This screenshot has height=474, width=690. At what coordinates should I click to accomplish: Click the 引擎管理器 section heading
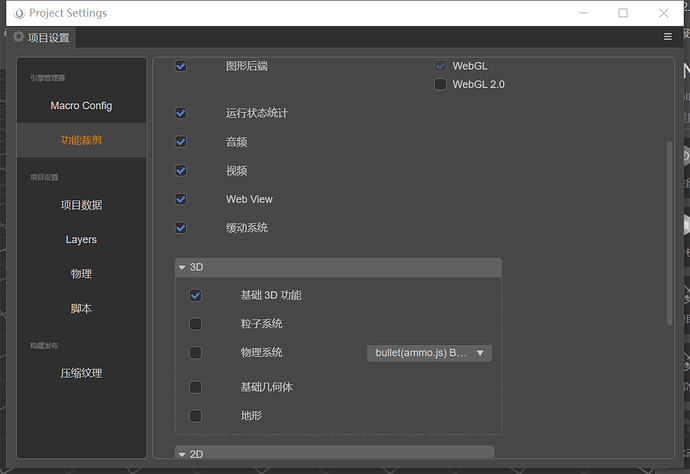click(48, 78)
